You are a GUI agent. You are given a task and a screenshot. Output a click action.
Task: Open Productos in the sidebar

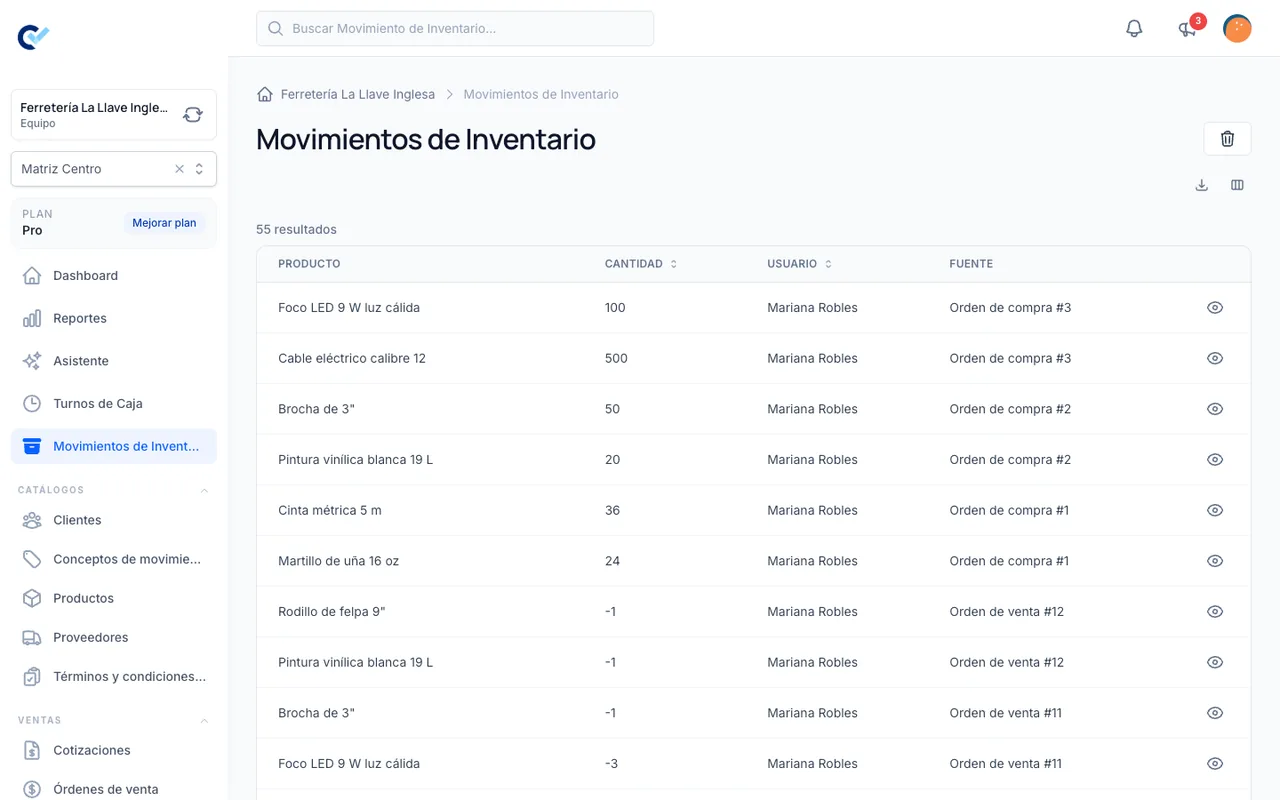click(x=114, y=598)
